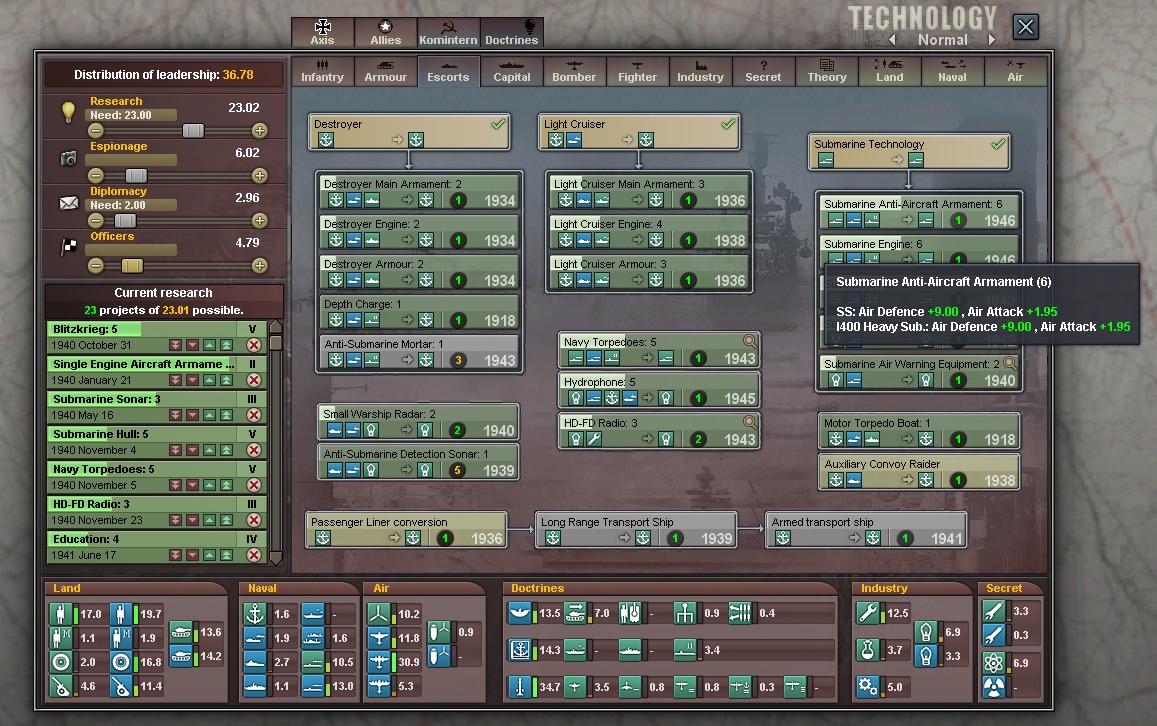
Task: Cancel the Blitzkrieg research project
Action: point(253,345)
